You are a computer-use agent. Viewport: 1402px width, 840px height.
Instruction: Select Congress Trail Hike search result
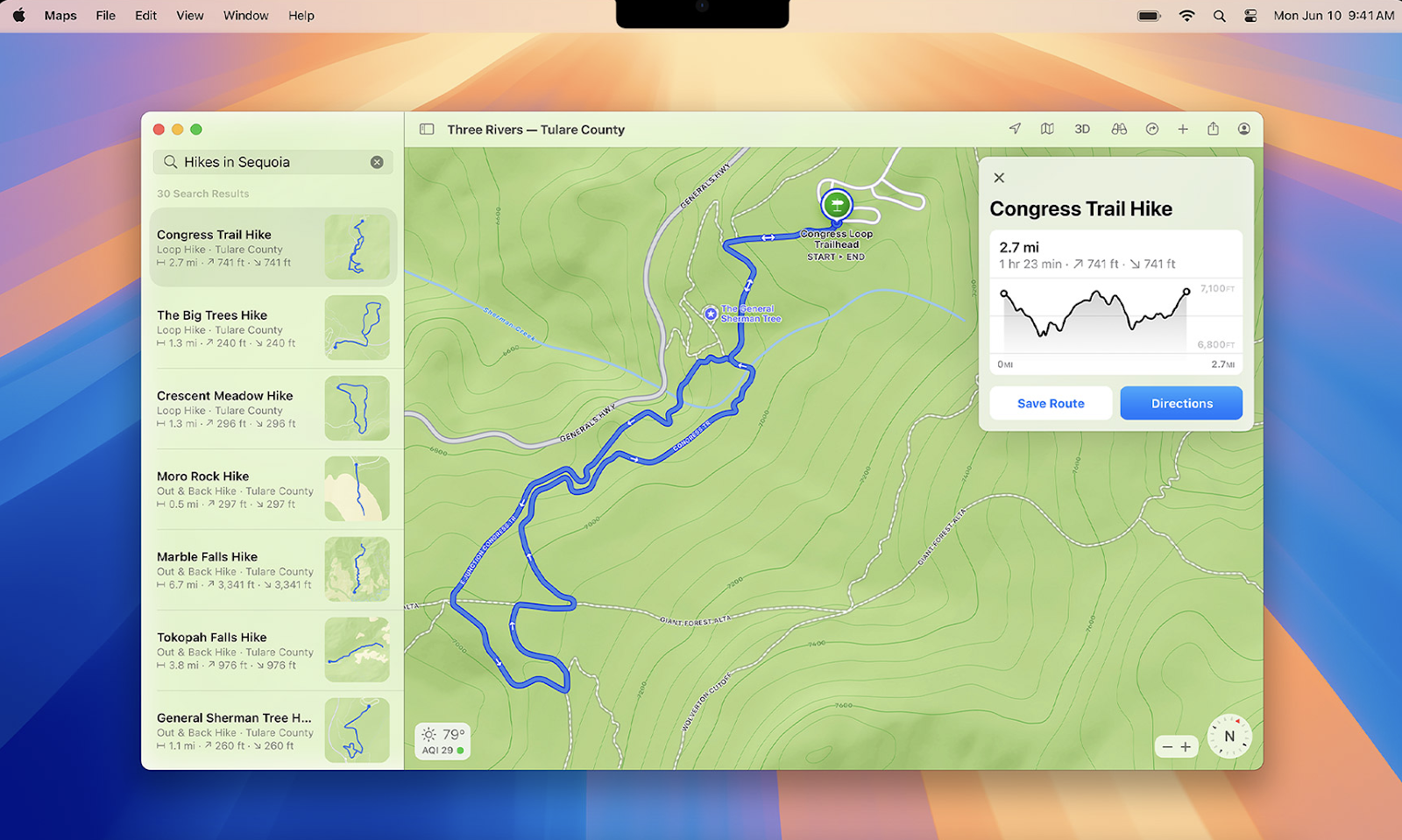(x=273, y=247)
